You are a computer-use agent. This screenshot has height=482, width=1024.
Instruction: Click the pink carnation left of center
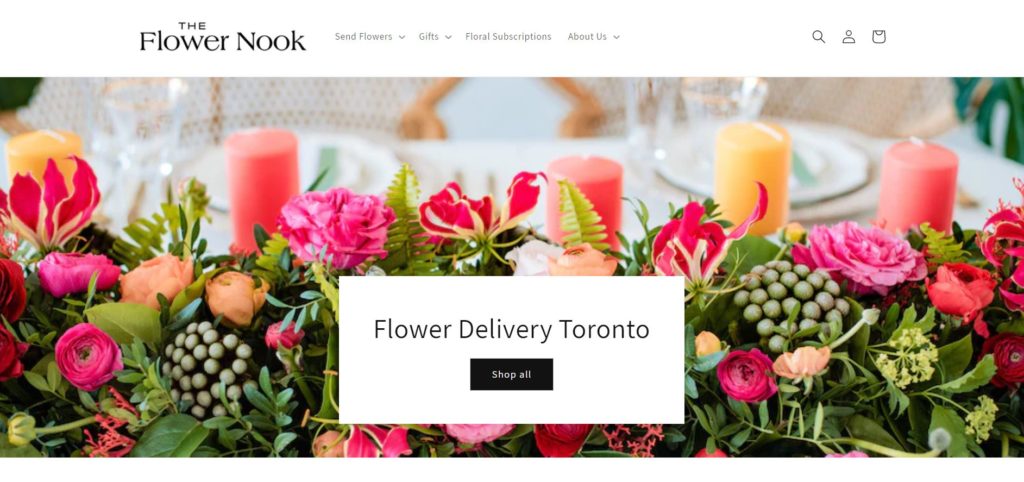point(336,226)
